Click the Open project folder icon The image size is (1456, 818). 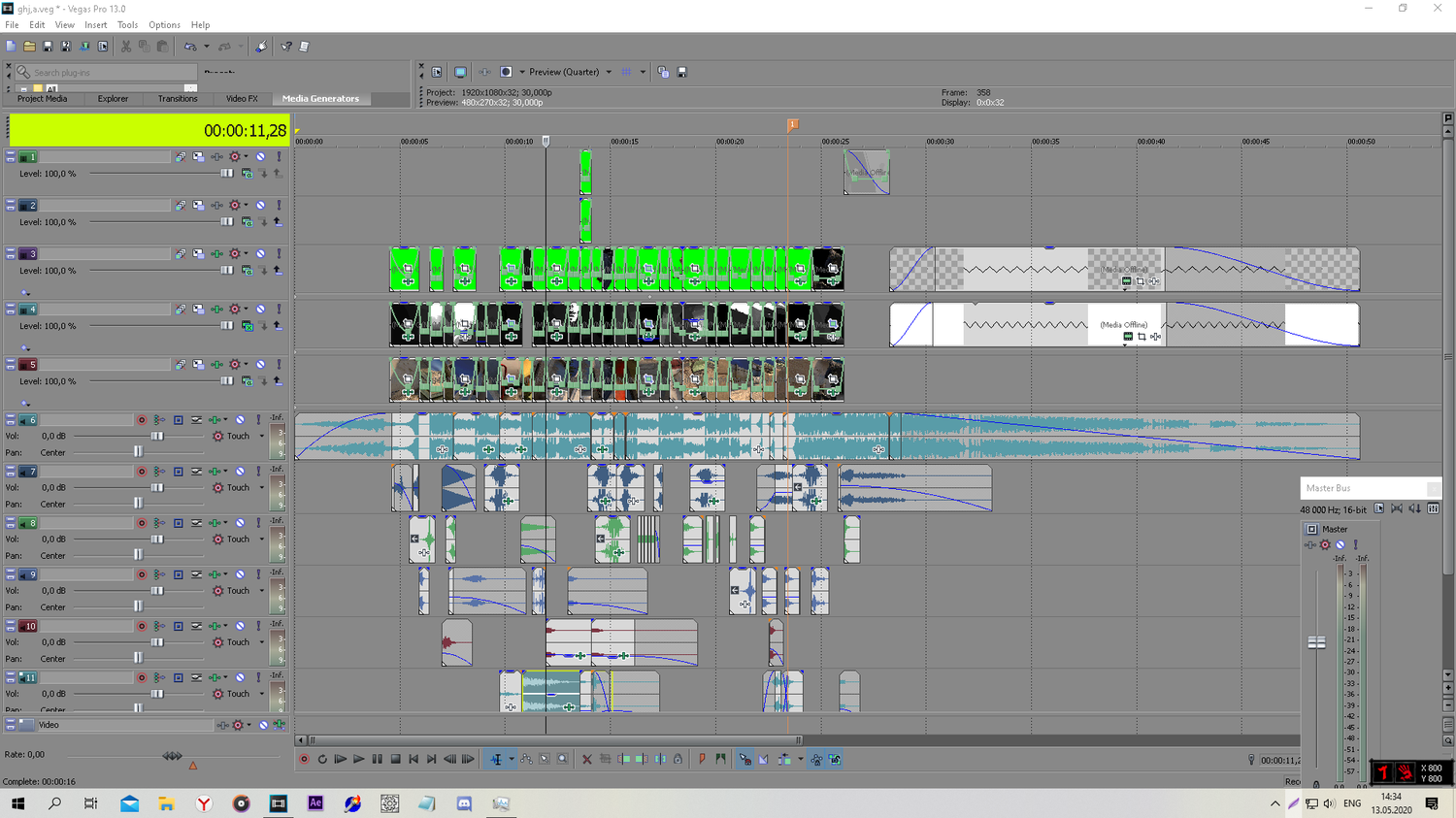pyautogui.click(x=29, y=46)
